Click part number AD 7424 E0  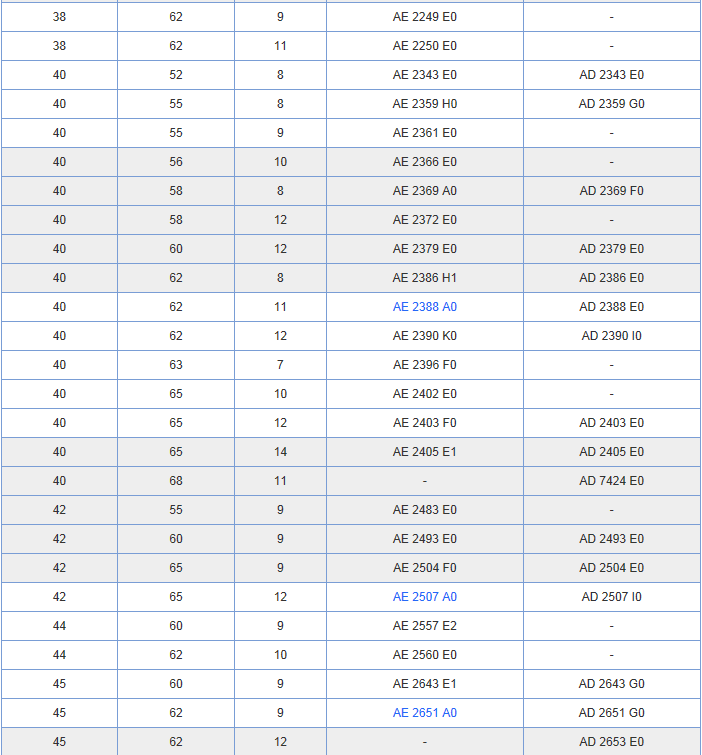coord(611,481)
